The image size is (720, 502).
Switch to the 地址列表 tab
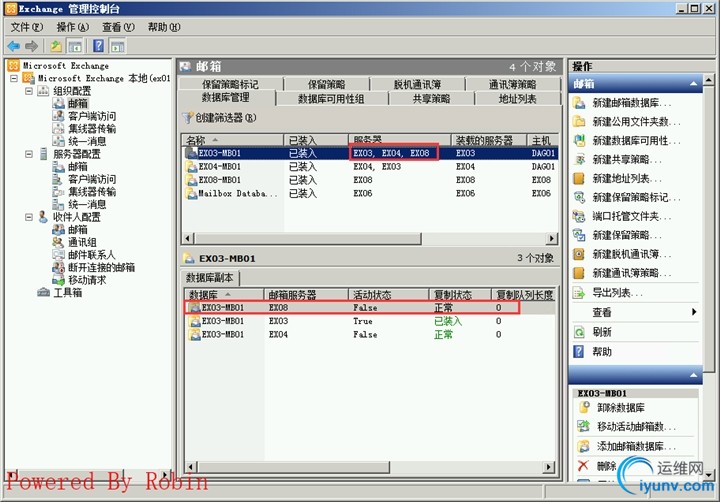[x=518, y=98]
